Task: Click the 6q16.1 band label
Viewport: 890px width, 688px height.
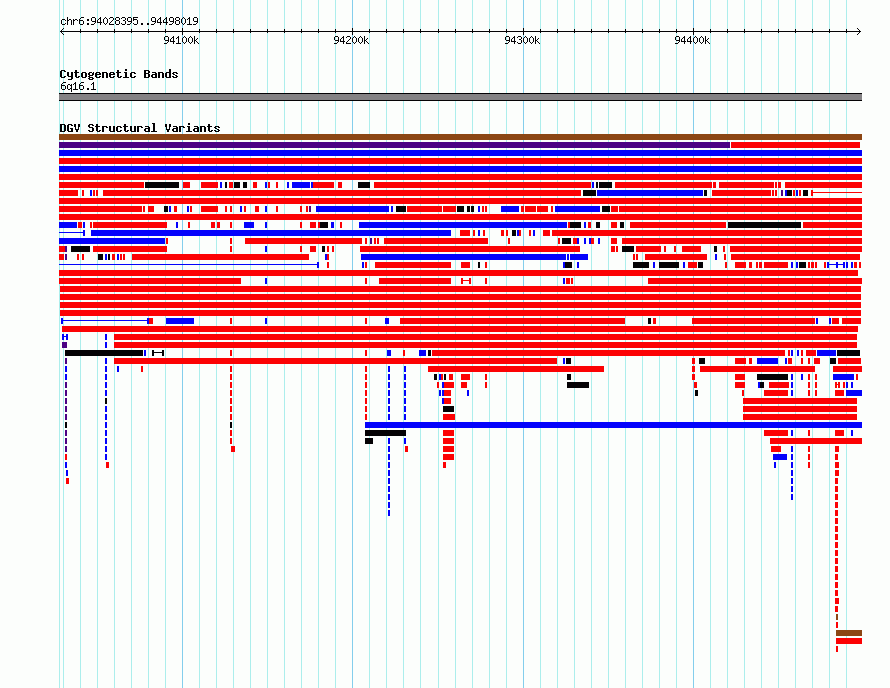Action: coord(78,86)
